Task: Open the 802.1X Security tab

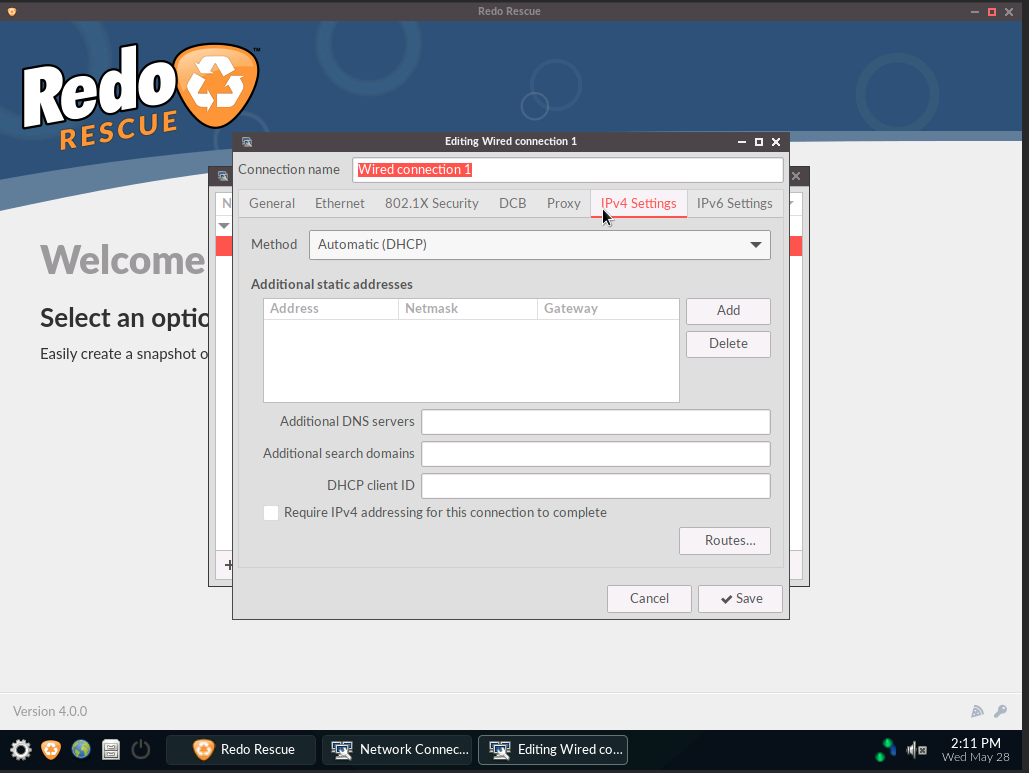Action: [x=432, y=203]
